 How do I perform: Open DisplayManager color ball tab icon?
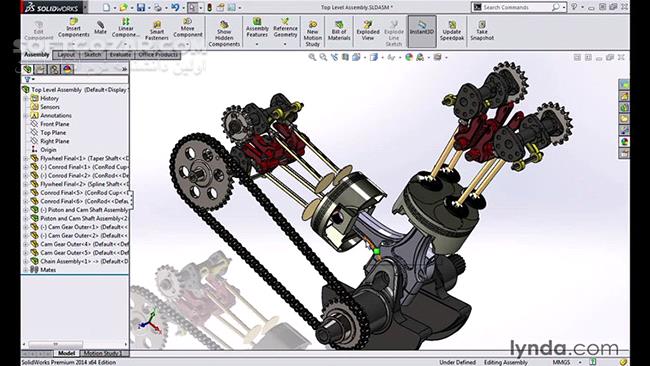(68, 69)
